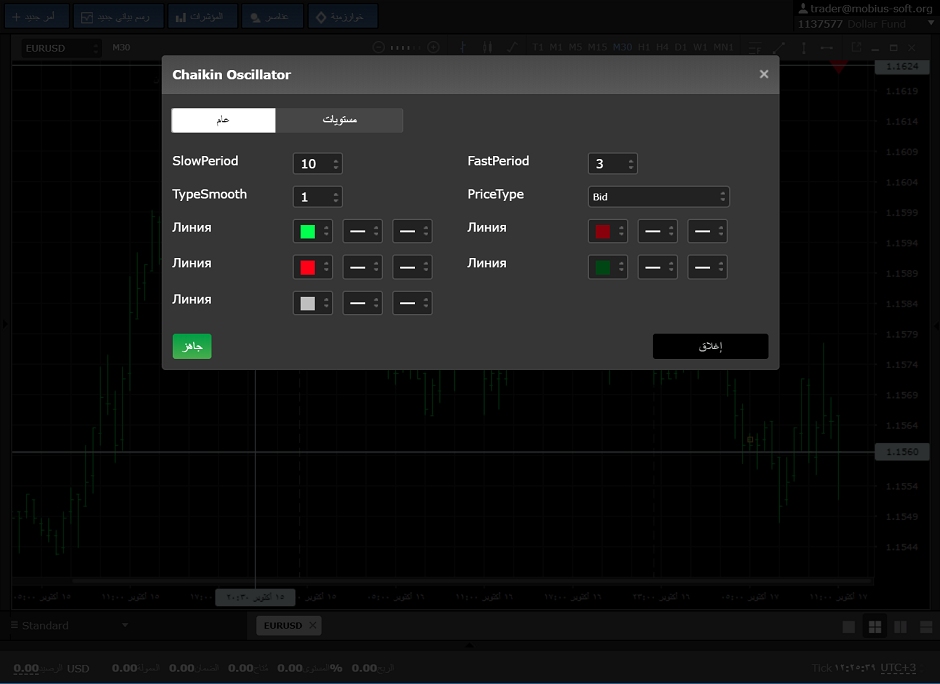Open last line-style dropdown in gray swatch row

(x=412, y=303)
